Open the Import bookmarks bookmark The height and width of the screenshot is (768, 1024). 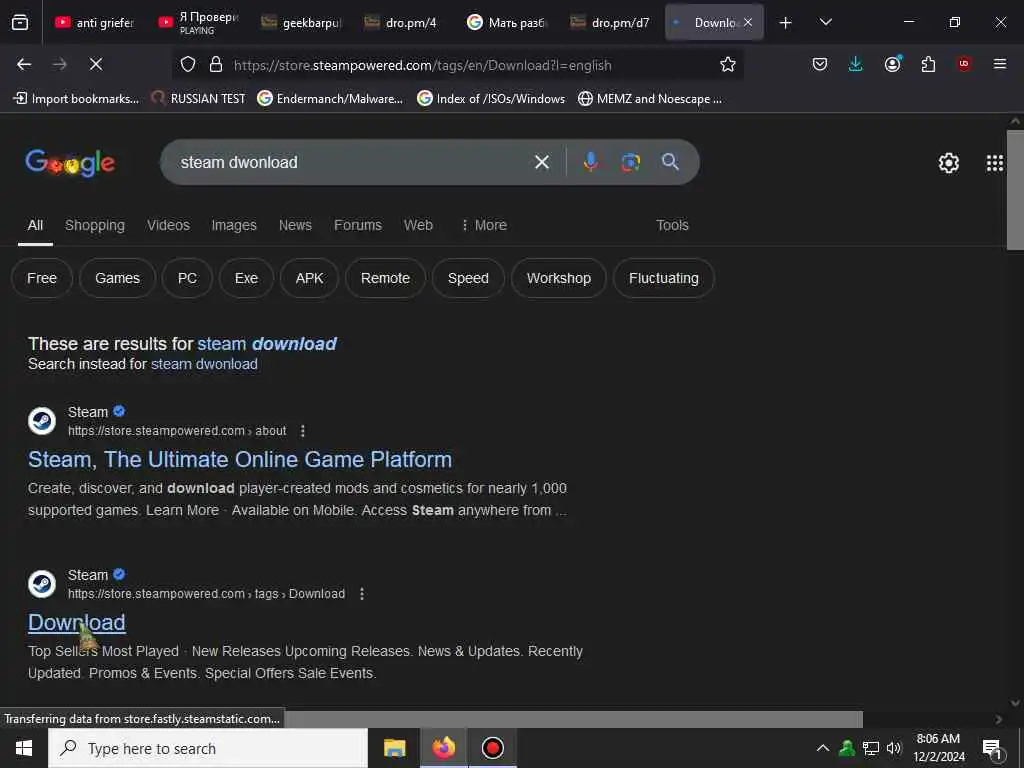(76, 99)
